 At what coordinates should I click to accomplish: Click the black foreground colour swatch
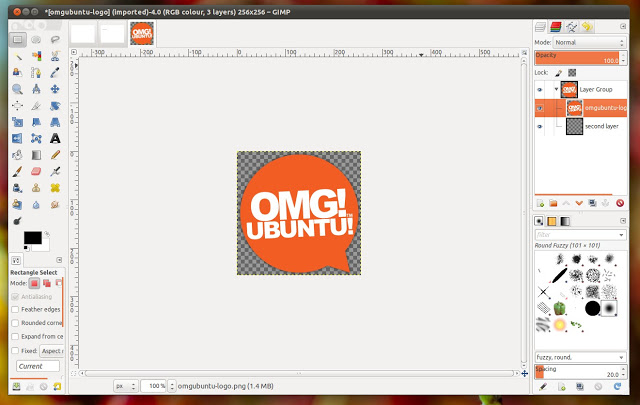coord(32,238)
